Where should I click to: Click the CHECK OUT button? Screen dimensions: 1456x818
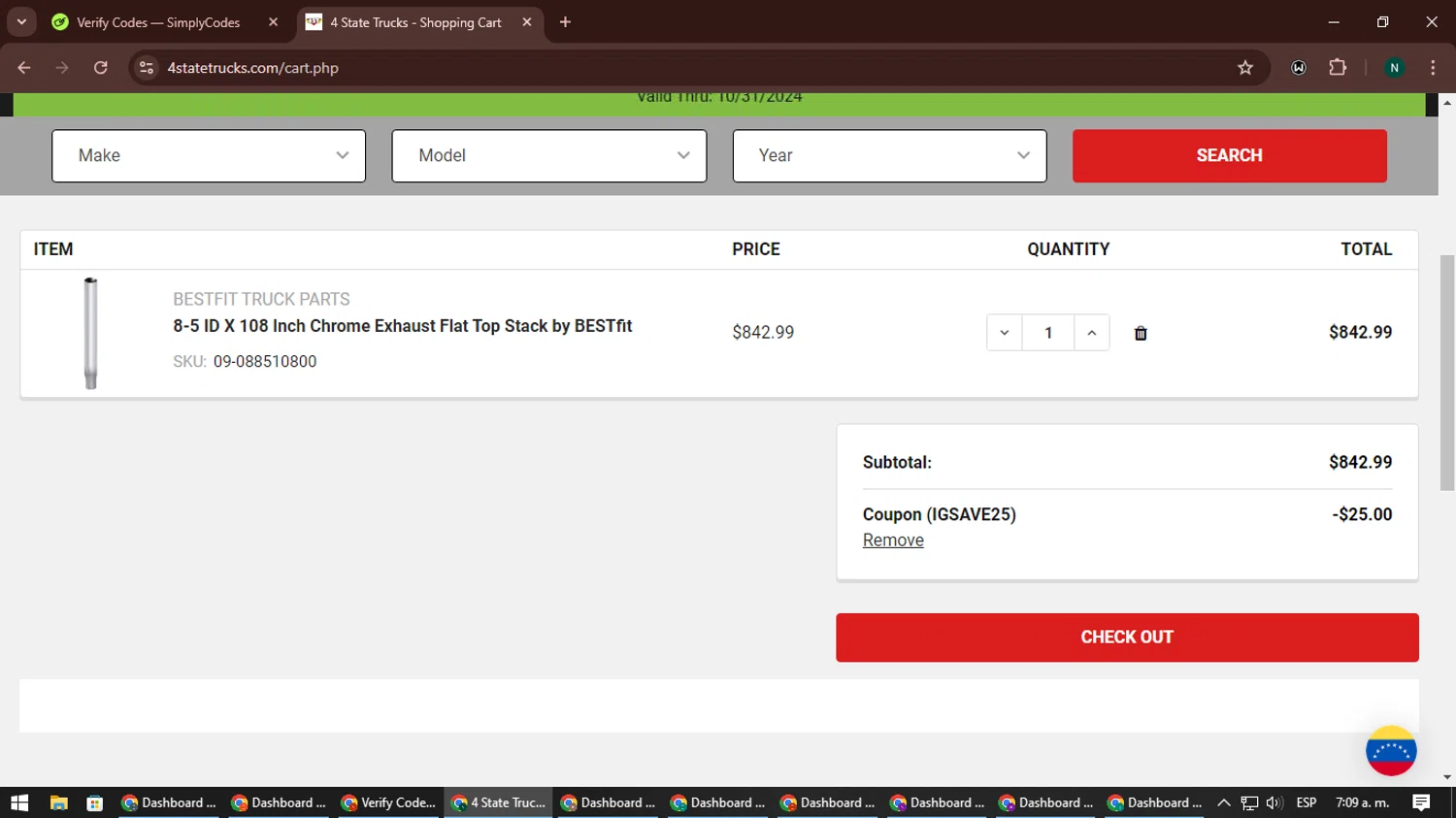click(x=1127, y=638)
